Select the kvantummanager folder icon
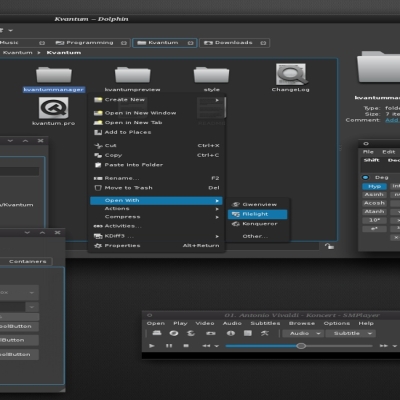 54,75
